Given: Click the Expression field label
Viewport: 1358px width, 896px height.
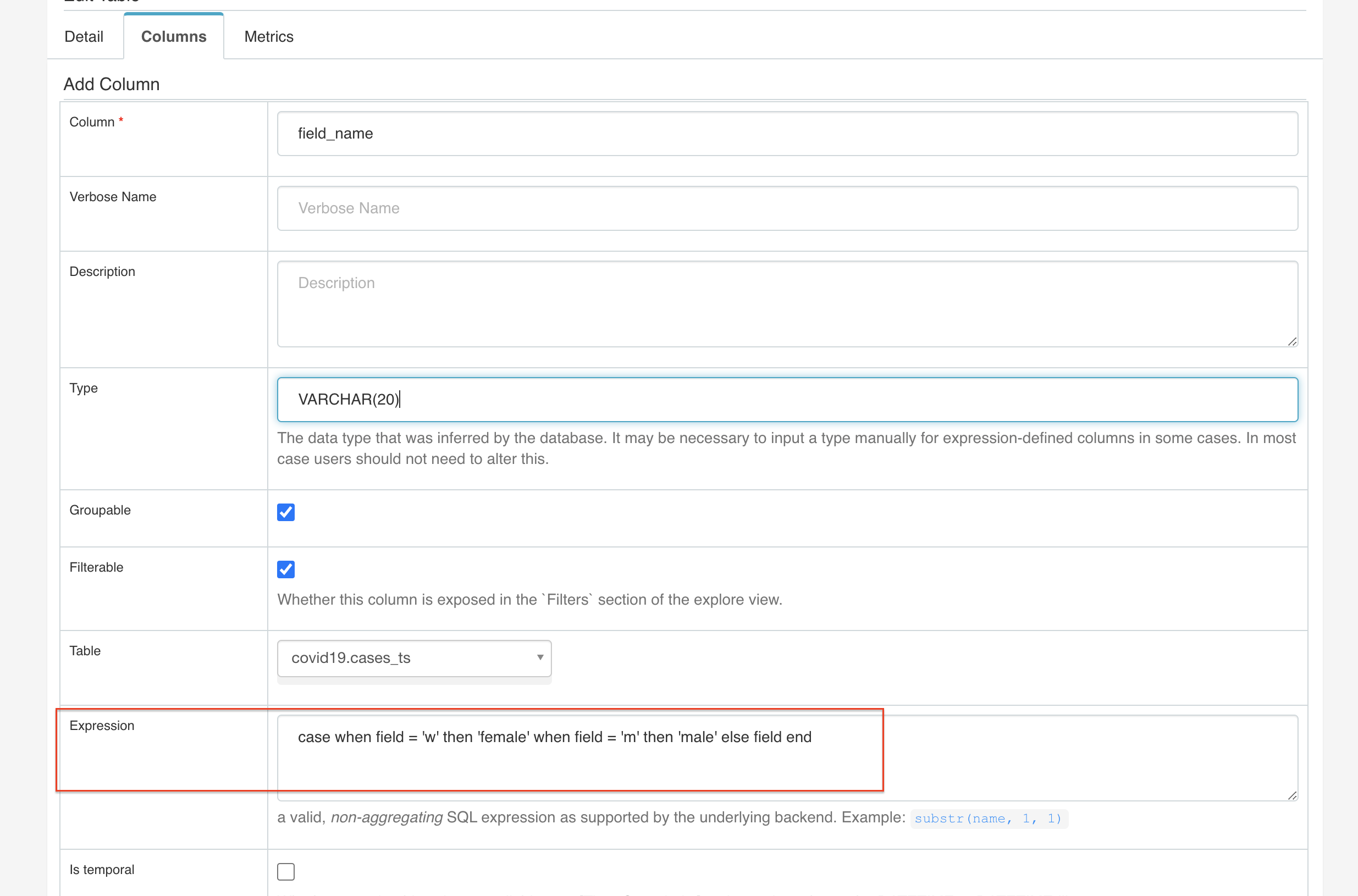Looking at the screenshot, I should point(102,726).
